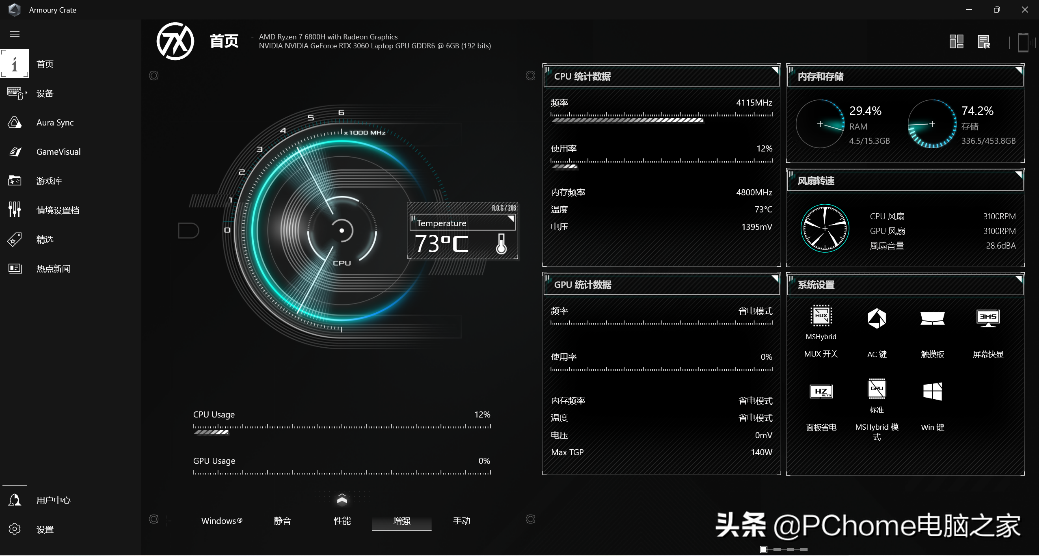Expand the 系统设置 panel corner

tap(1019, 278)
